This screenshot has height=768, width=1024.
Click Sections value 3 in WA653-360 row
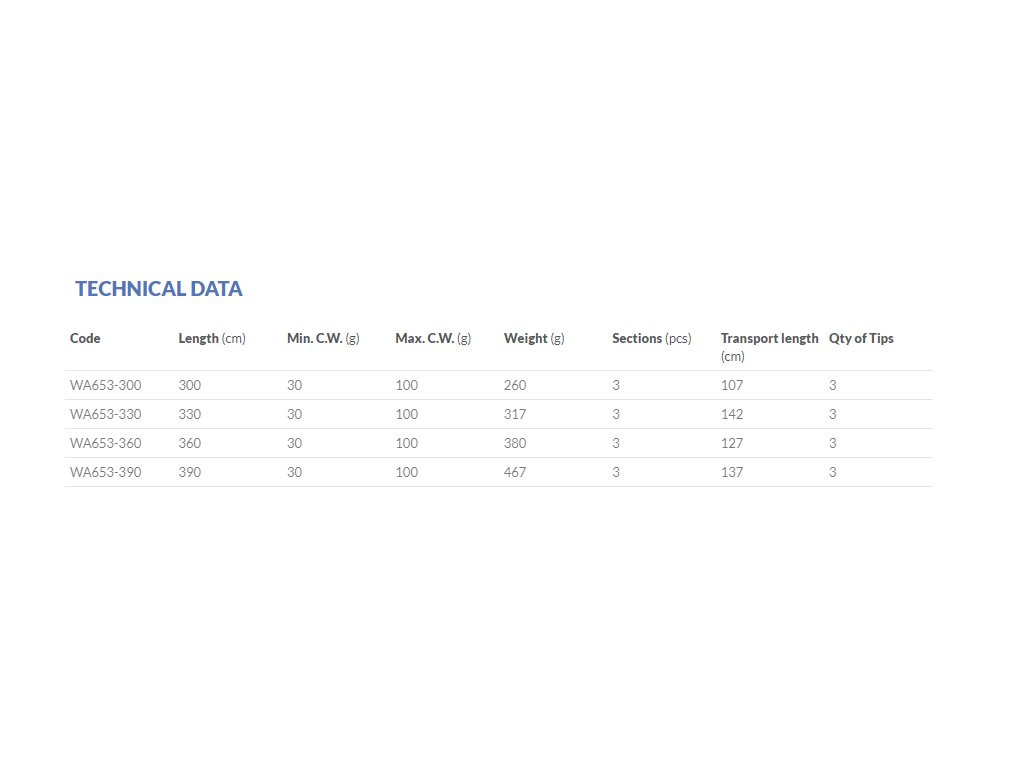tap(616, 443)
